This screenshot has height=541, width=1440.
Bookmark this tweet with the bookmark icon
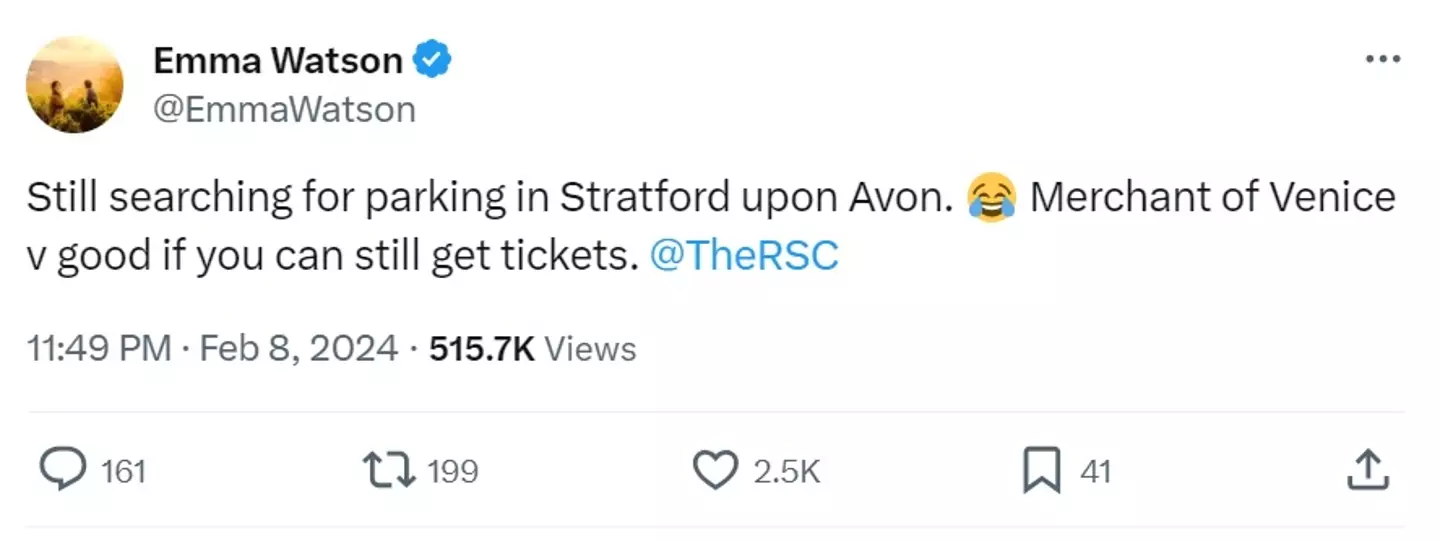tap(1041, 471)
